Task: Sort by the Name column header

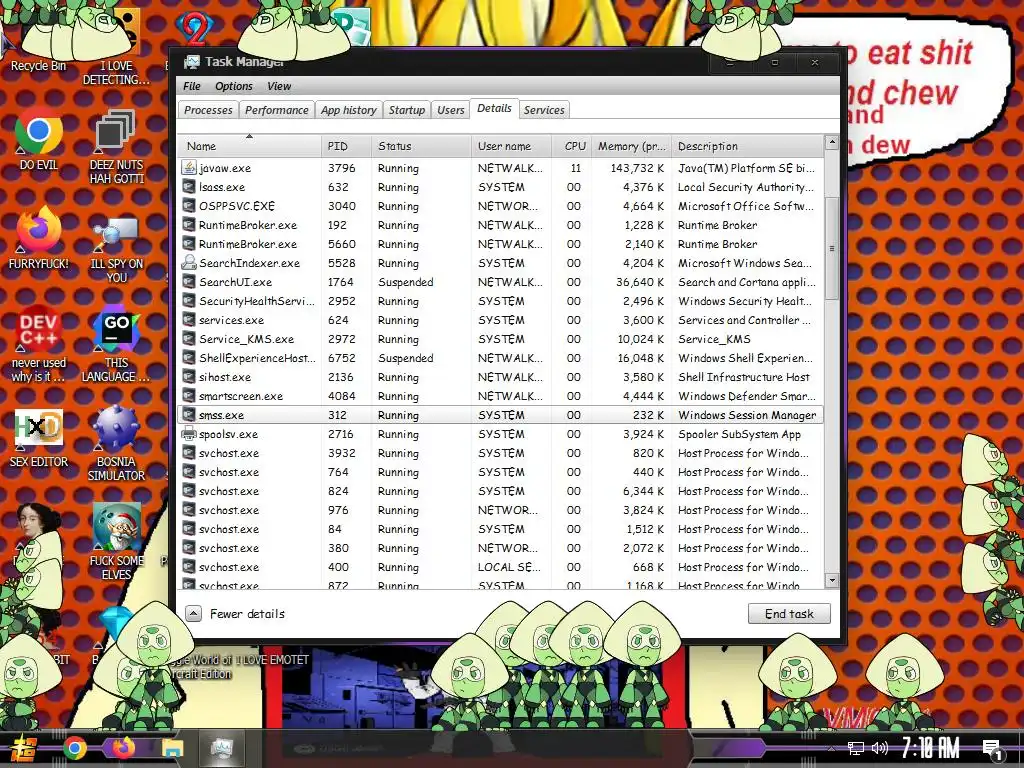Action: click(x=249, y=146)
